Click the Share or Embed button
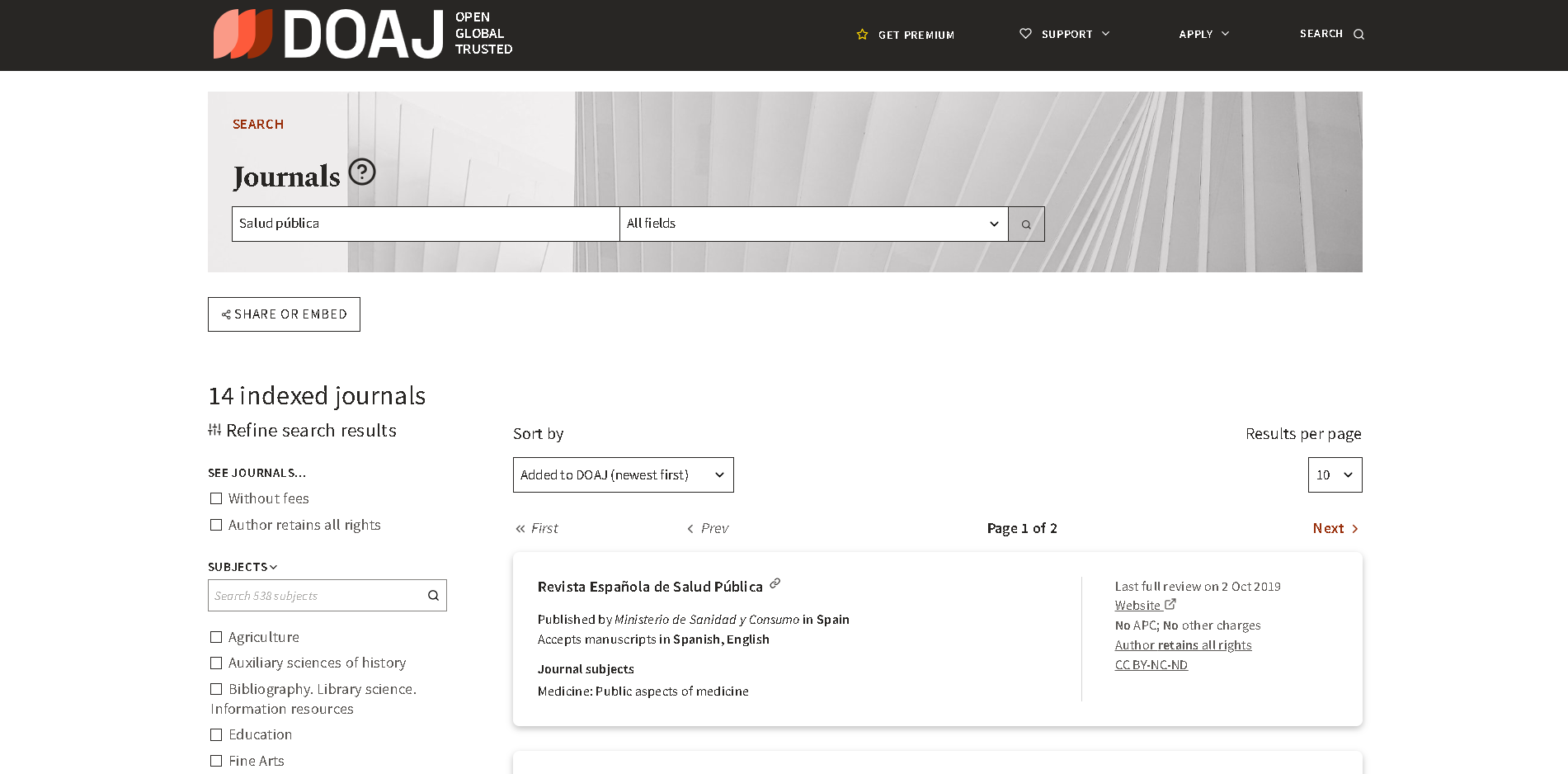This screenshot has width=1568, height=774. pos(284,314)
